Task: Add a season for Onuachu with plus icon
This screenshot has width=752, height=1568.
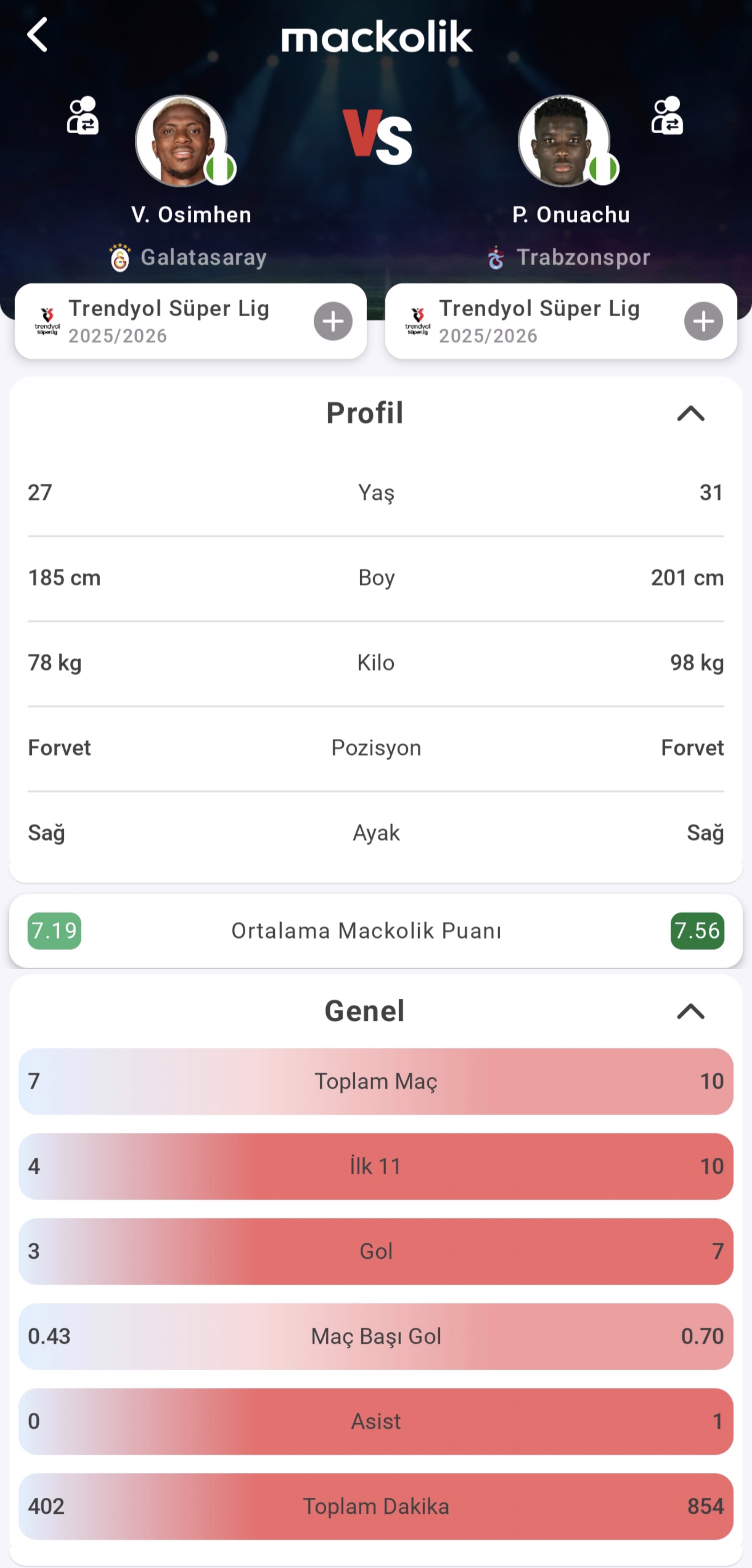Action: tap(703, 322)
